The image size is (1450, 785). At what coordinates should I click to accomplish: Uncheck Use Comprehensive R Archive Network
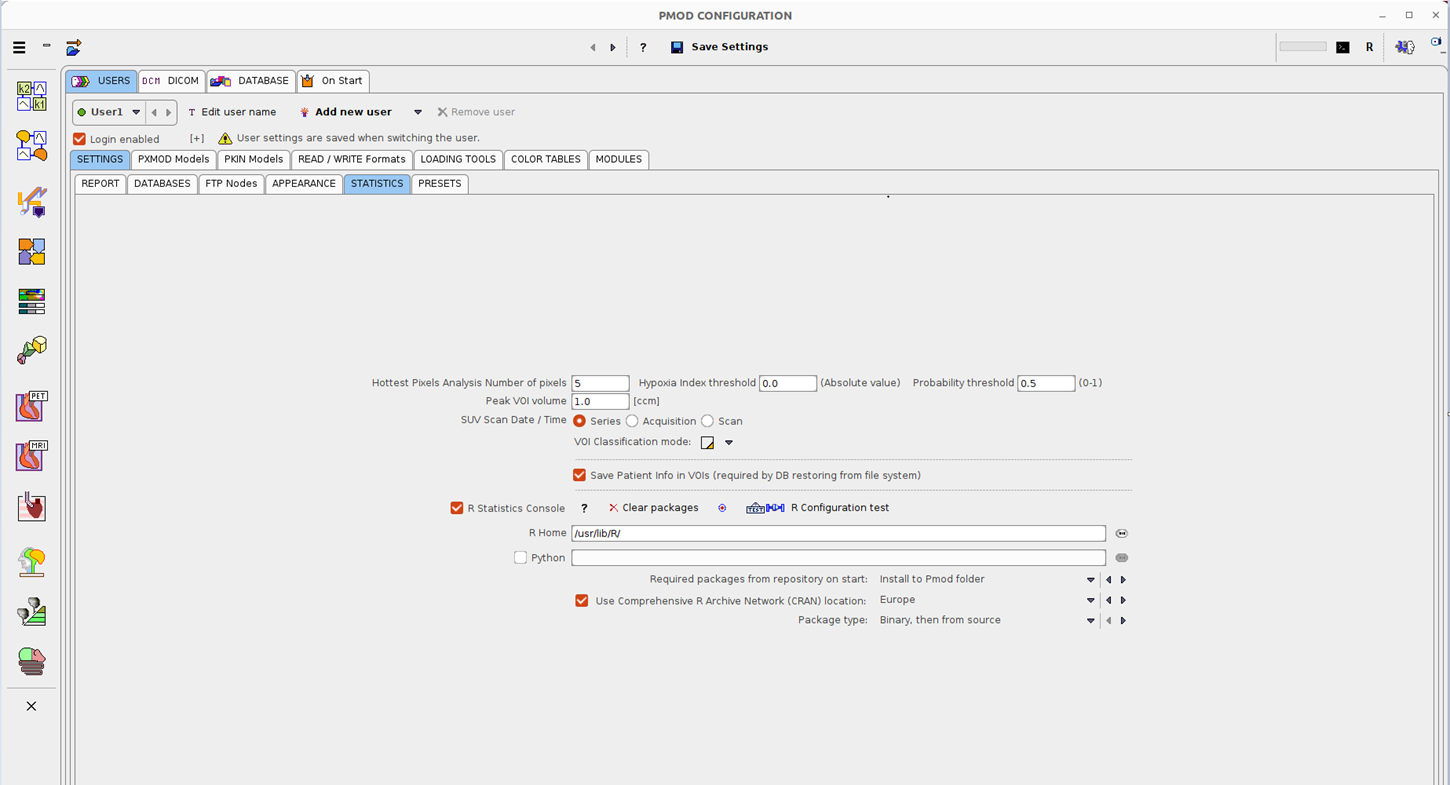tap(581, 600)
